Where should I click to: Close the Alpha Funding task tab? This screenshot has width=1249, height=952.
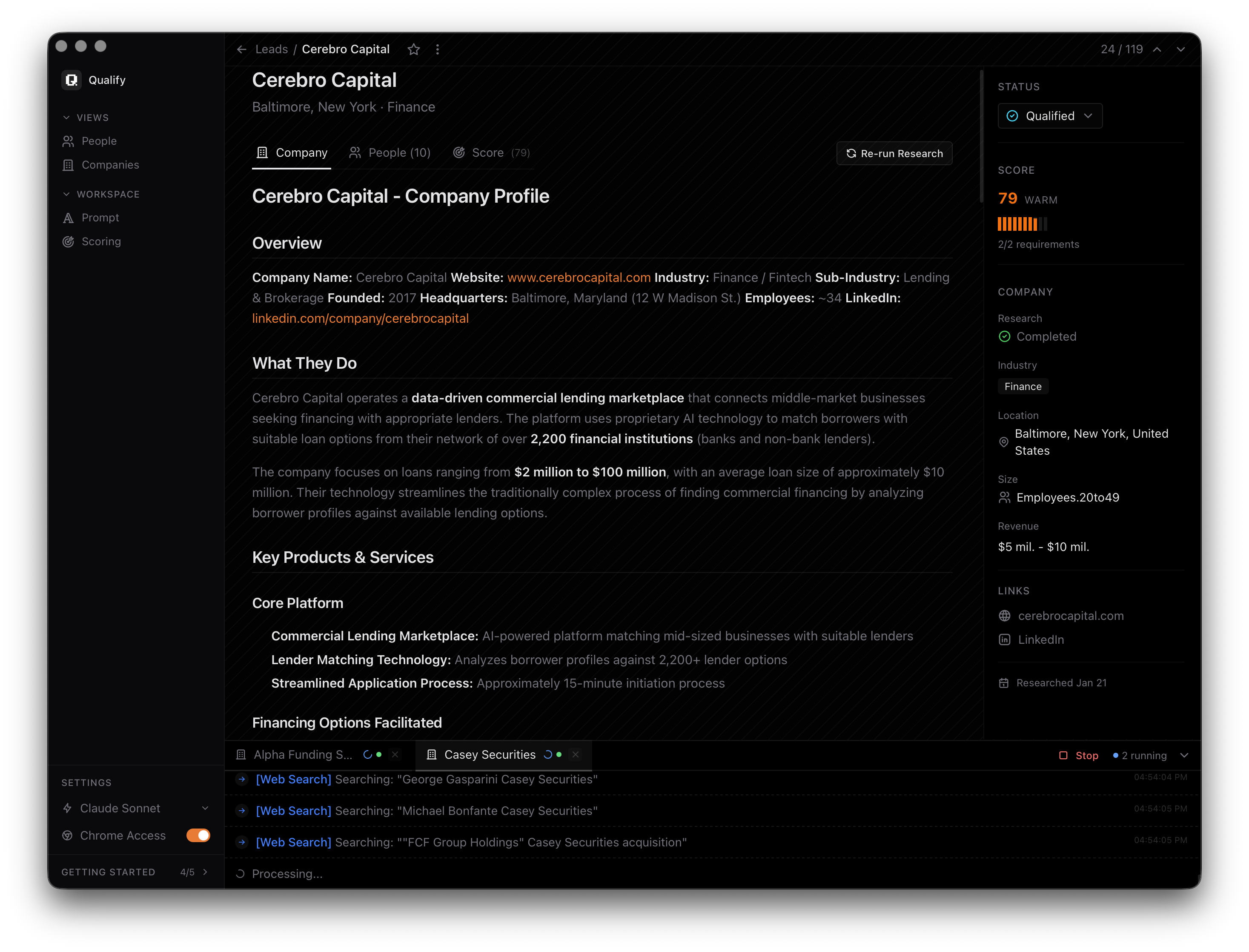395,755
